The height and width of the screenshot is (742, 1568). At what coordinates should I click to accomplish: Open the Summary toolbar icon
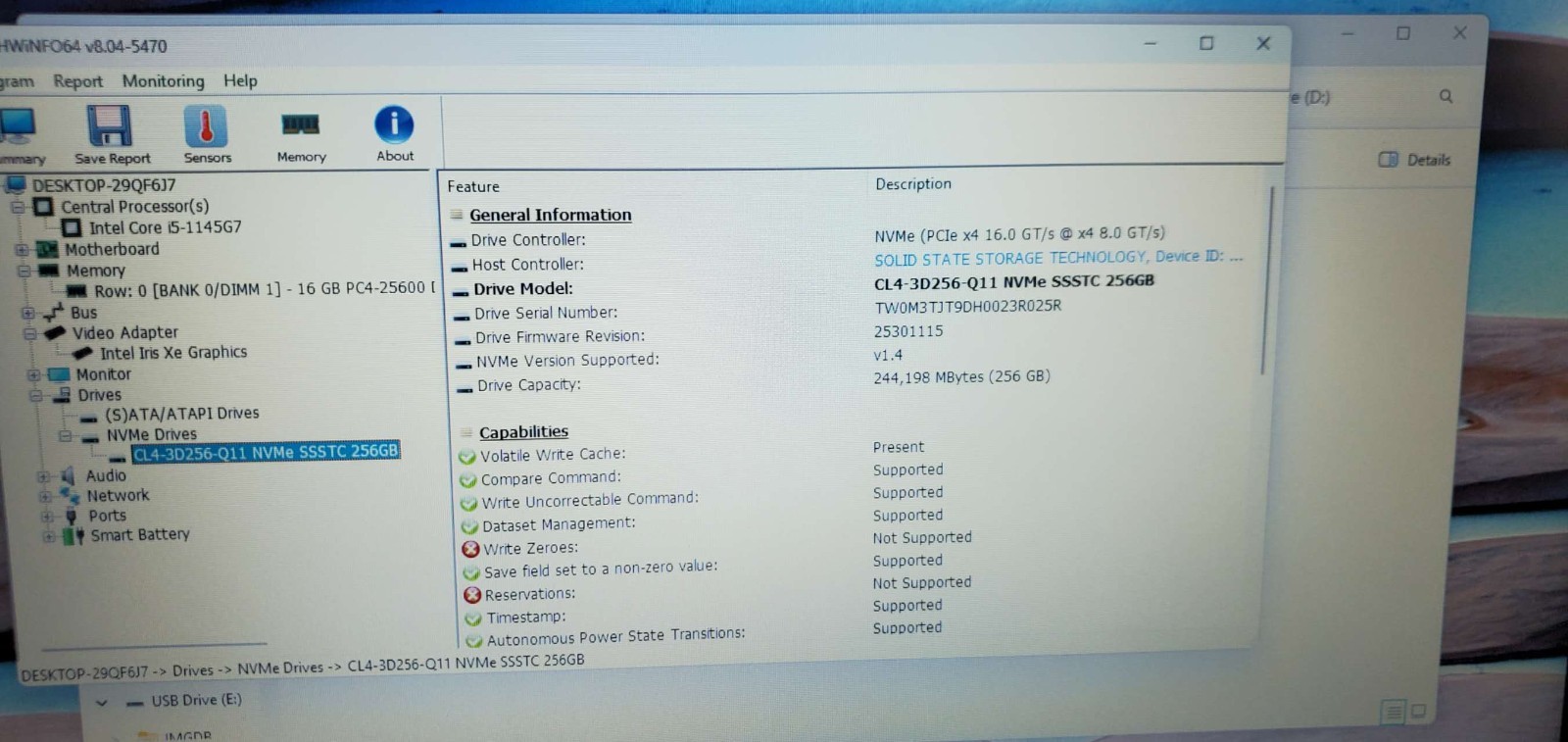click(18, 126)
